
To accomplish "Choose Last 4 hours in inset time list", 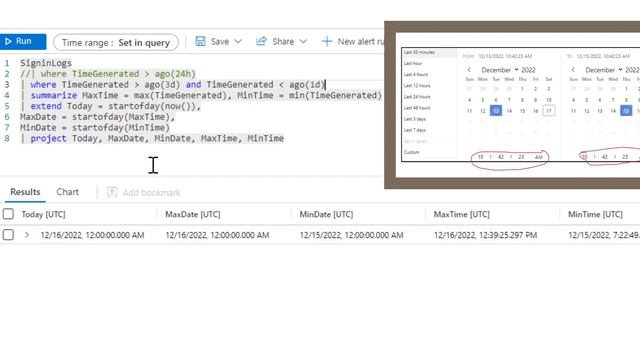I will [416, 75].
